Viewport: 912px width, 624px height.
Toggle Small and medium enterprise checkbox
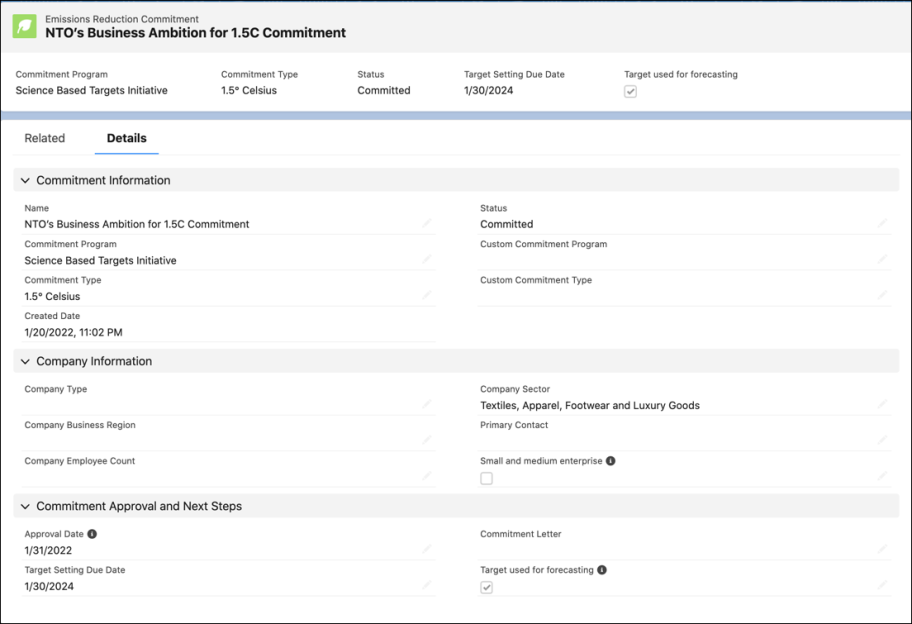487,478
